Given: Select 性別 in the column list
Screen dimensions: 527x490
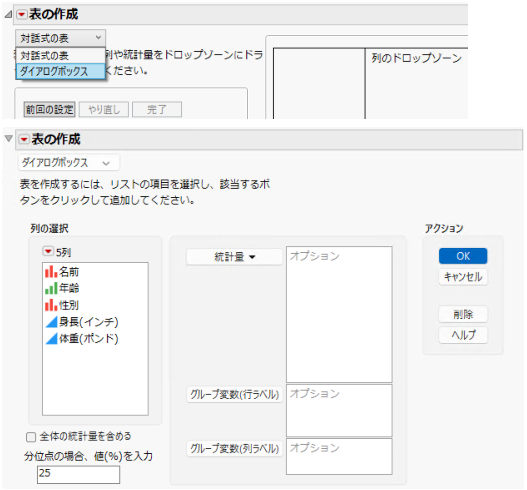Looking at the screenshot, I should [69, 305].
